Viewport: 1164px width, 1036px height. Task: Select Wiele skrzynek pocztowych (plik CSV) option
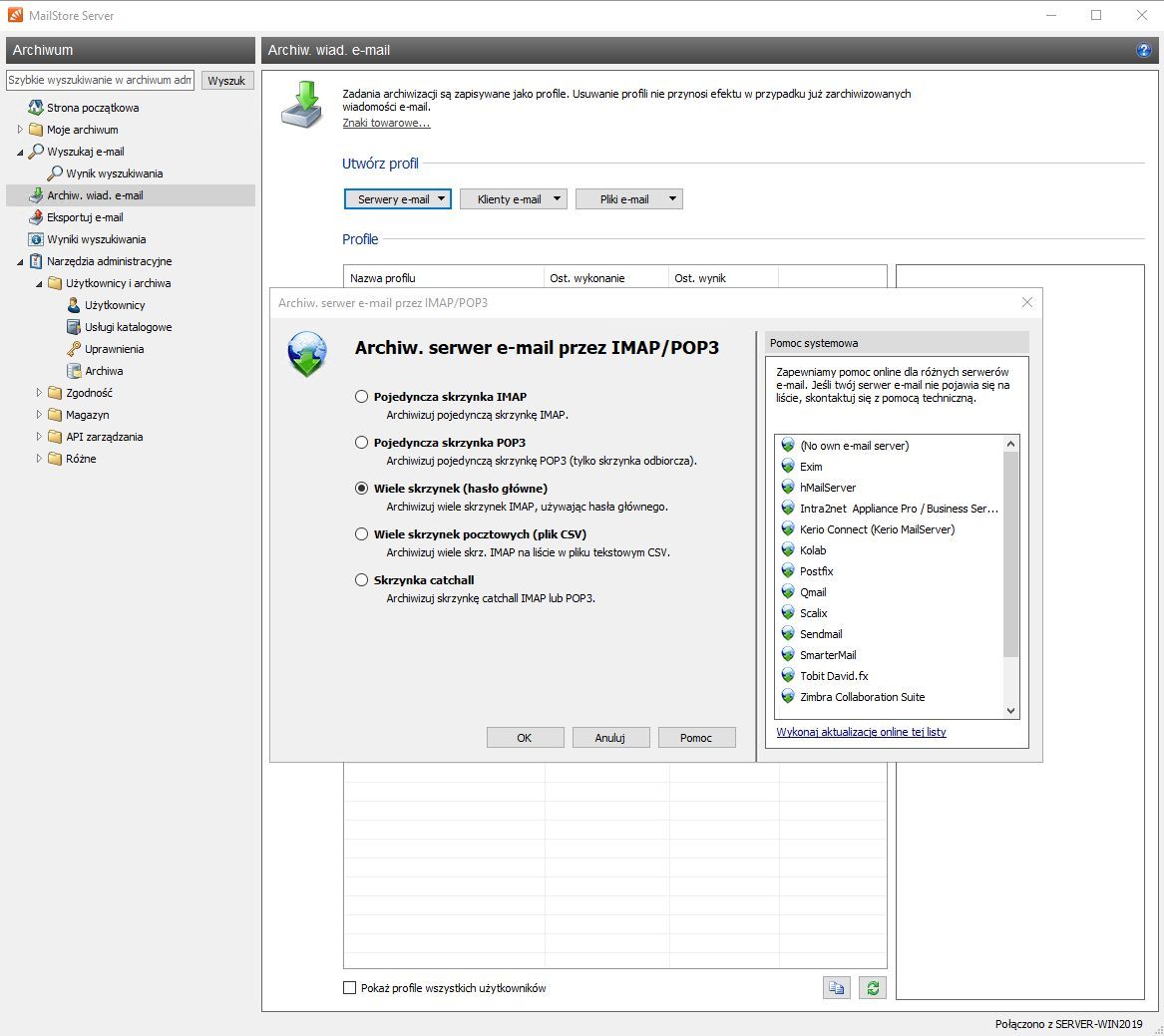coord(361,533)
